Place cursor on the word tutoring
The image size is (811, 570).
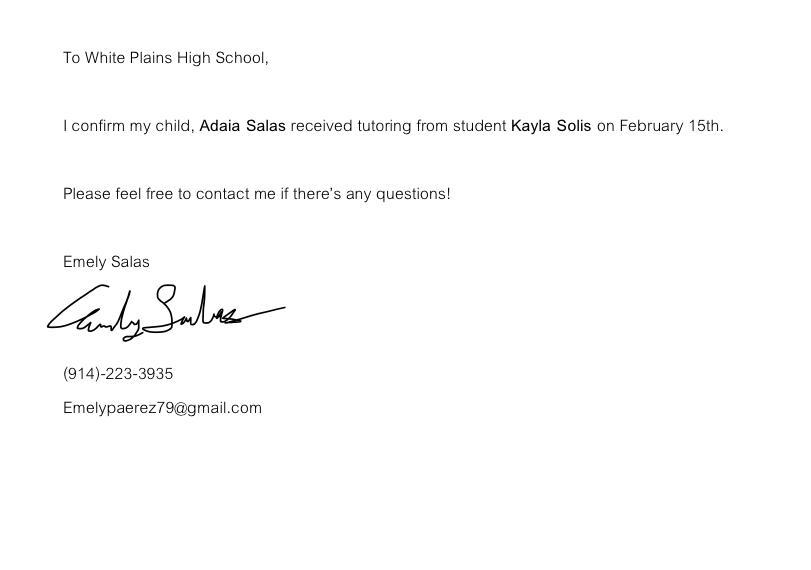[385, 126]
